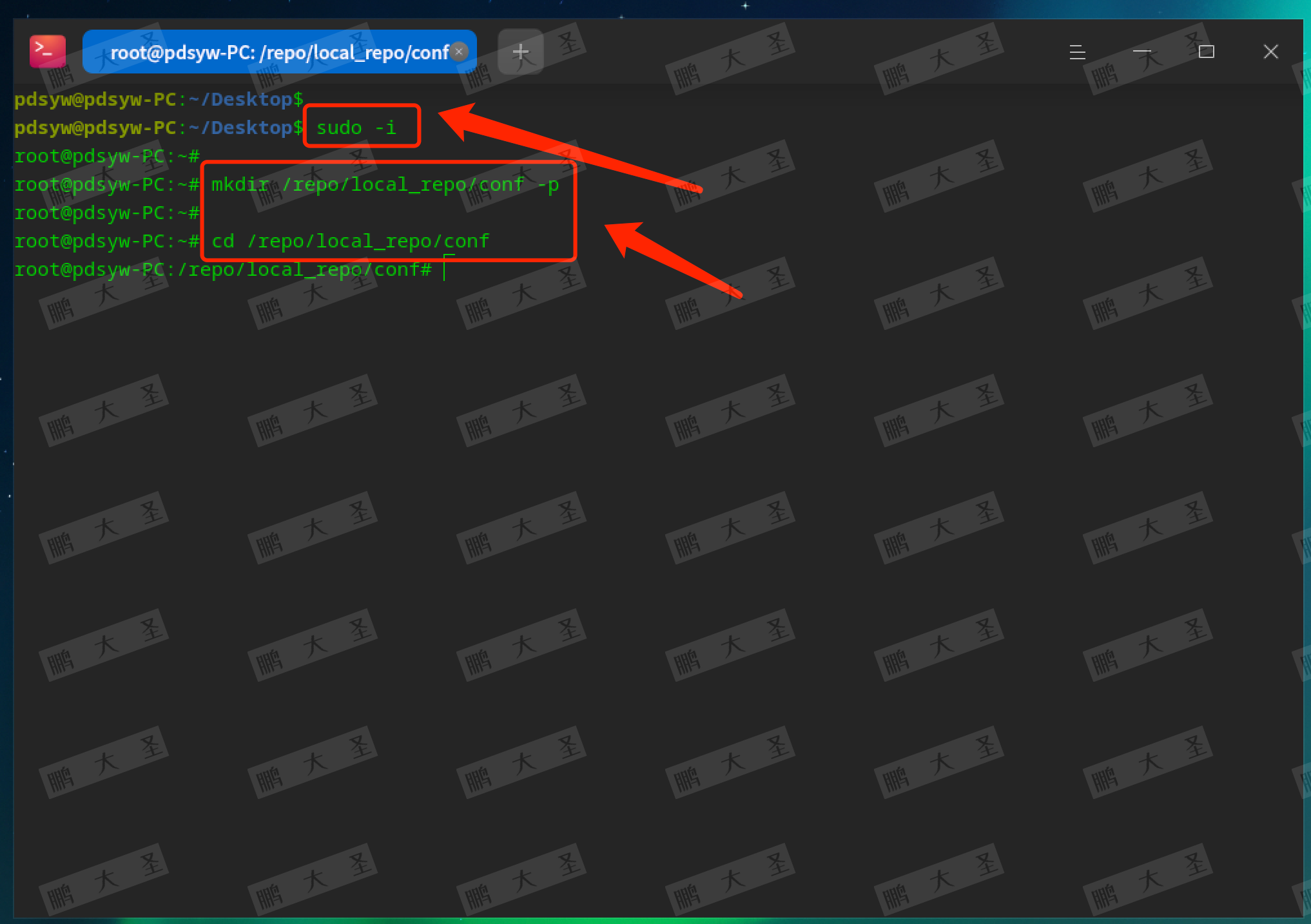This screenshot has width=1311, height=924.
Task: Close the root@pdsyw-PC terminal tab
Action: pos(459,52)
